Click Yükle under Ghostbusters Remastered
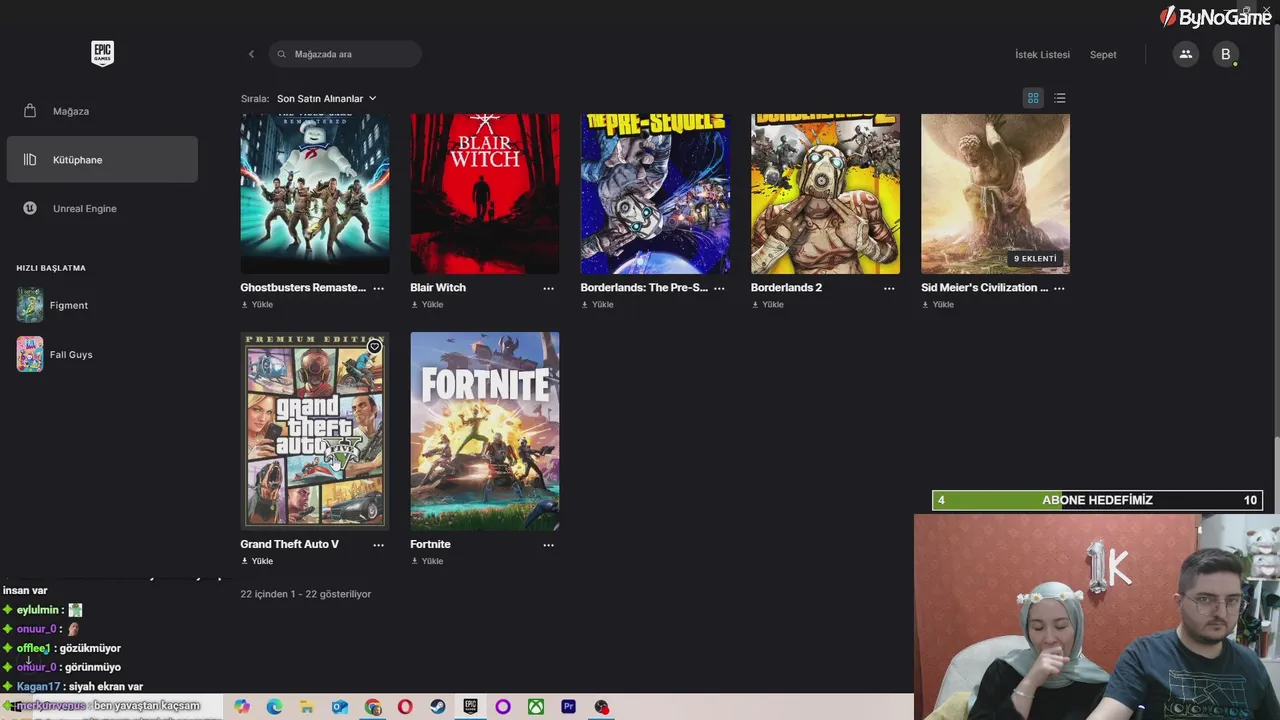 click(x=258, y=305)
